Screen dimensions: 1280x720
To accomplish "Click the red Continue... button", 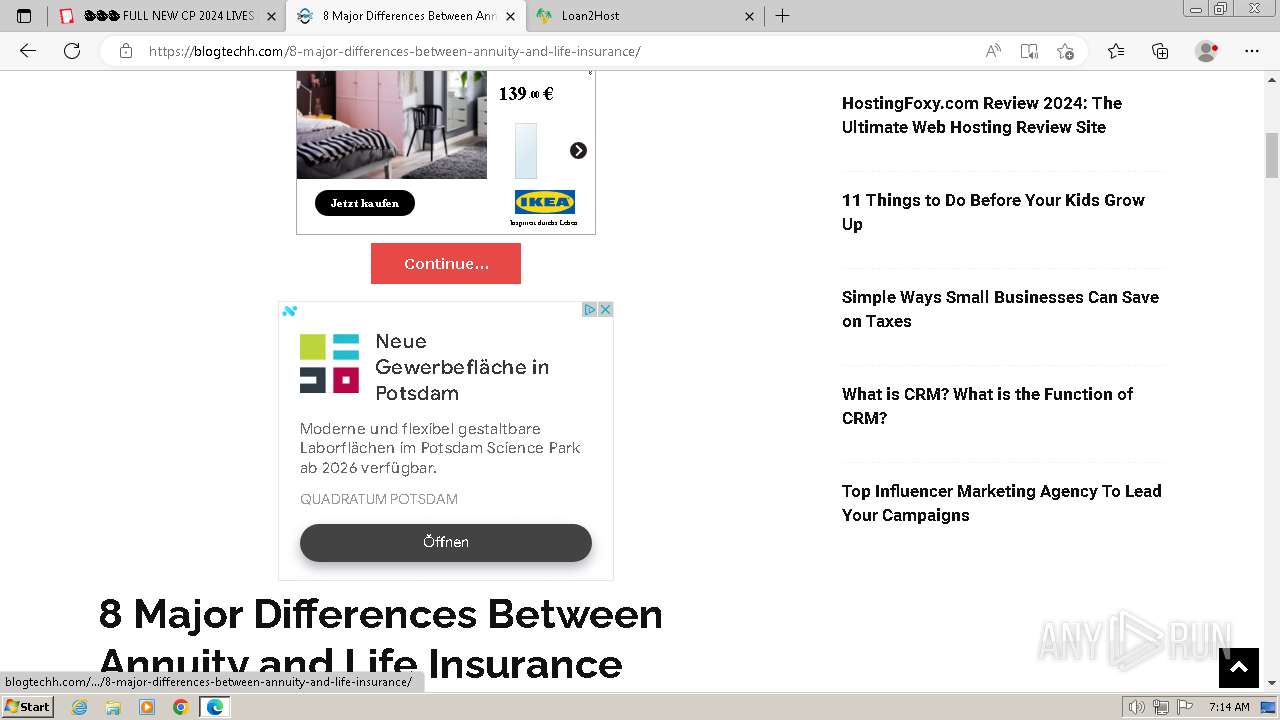I will (x=446, y=264).
